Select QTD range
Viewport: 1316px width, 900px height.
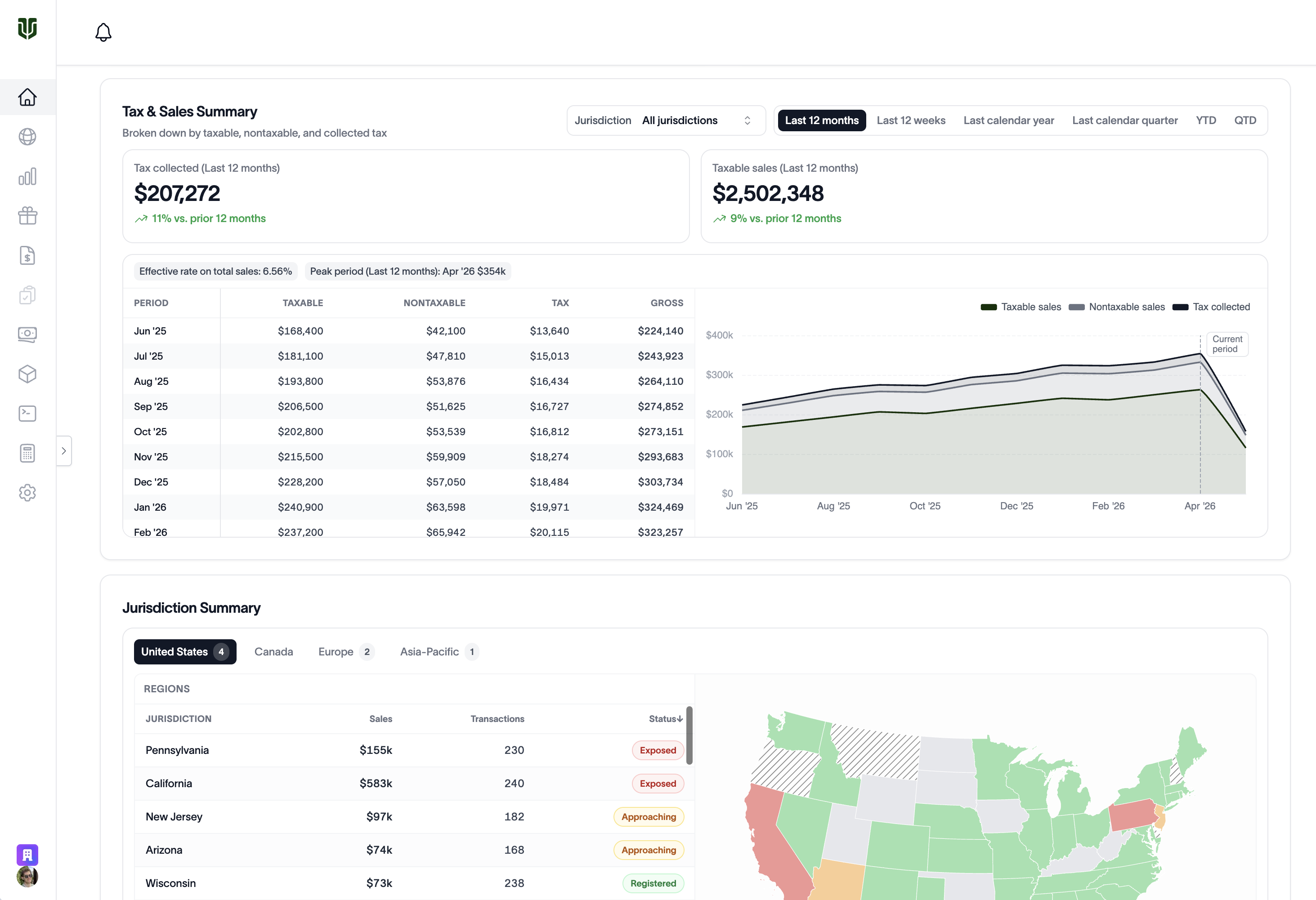click(x=1244, y=120)
